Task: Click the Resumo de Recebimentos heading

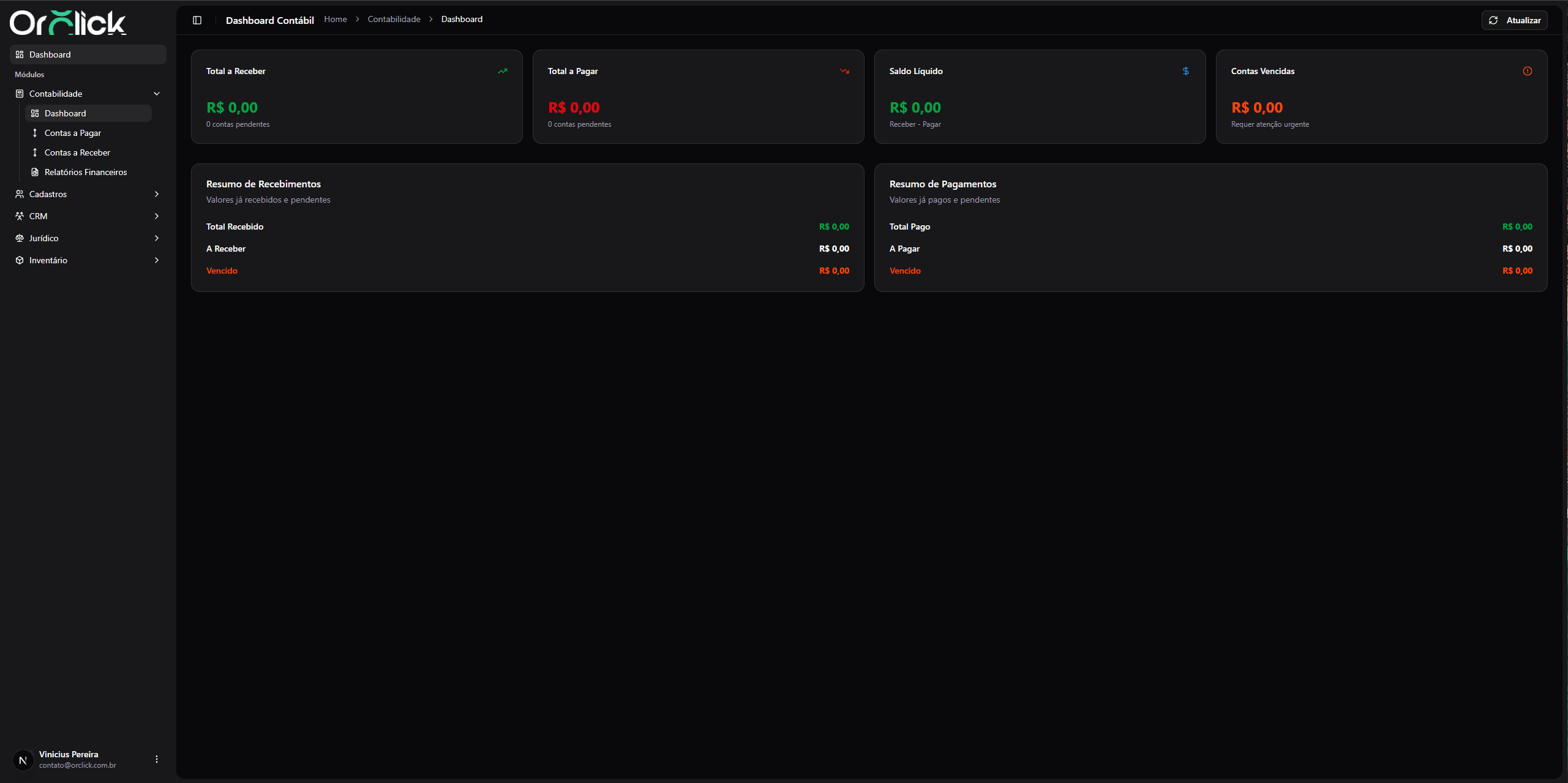Action: (x=263, y=184)
